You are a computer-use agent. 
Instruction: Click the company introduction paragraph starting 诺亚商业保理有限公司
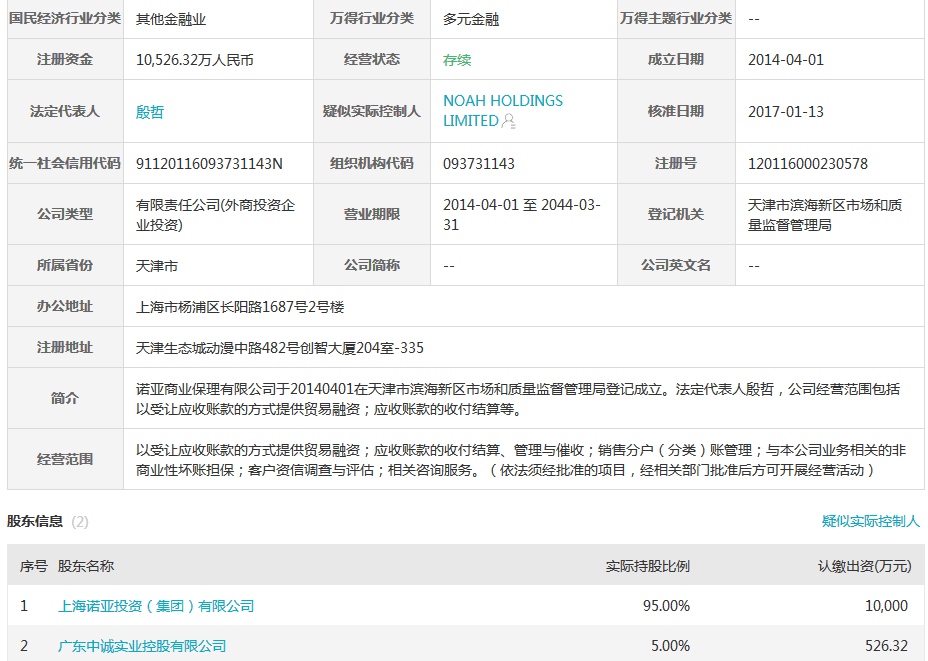518,399
